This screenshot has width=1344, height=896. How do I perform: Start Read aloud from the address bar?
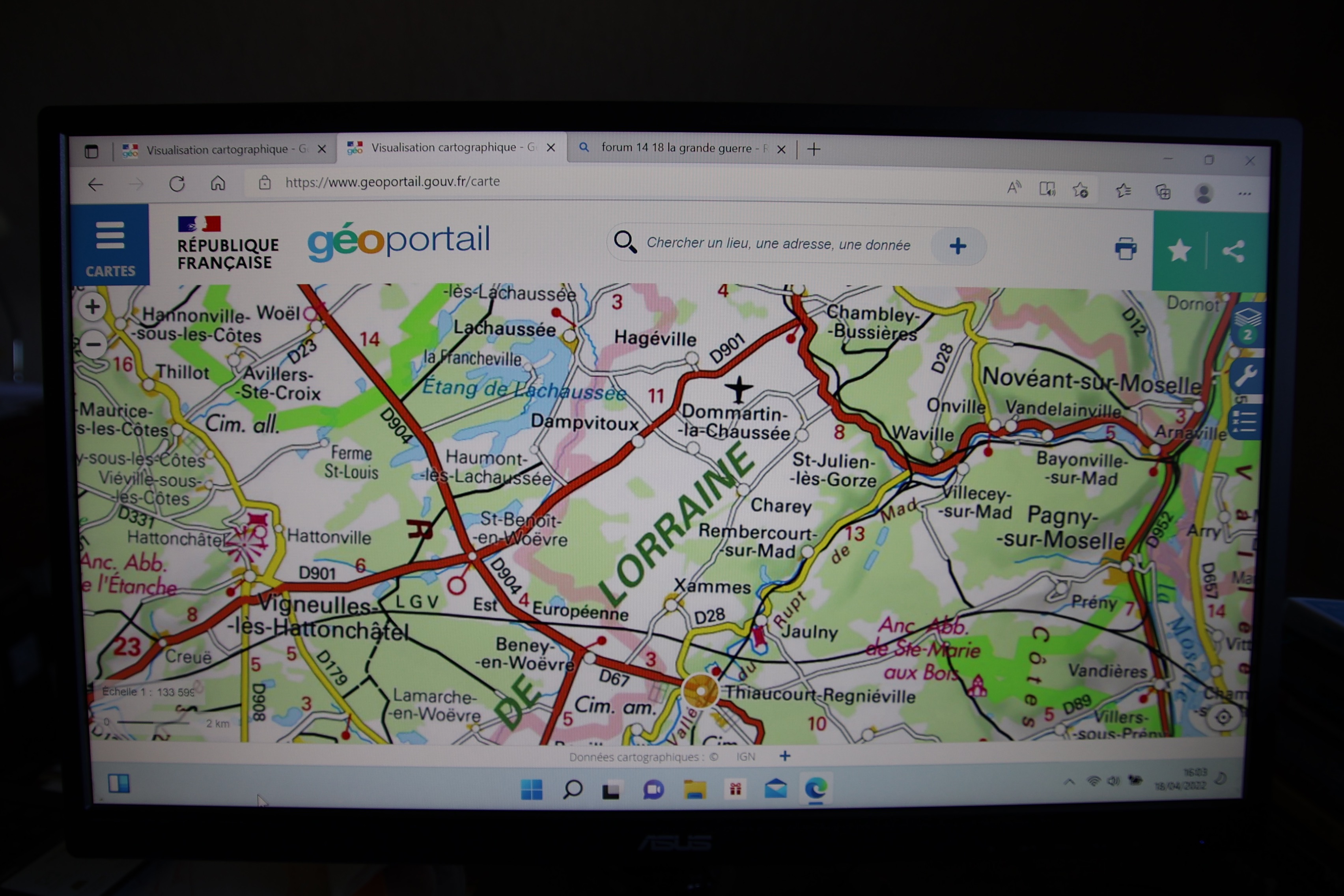point(1014,188)
